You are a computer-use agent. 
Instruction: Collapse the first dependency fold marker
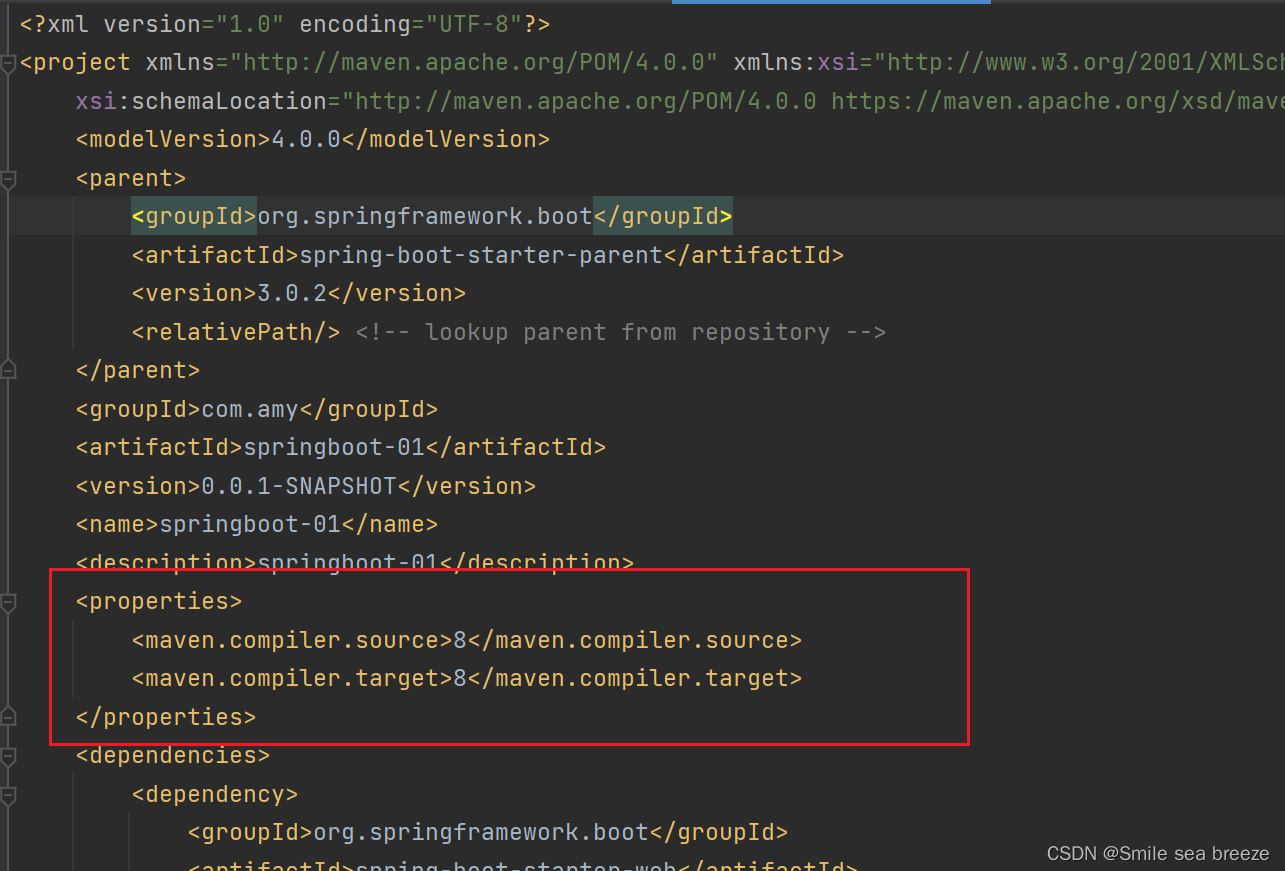coord(8,795)
